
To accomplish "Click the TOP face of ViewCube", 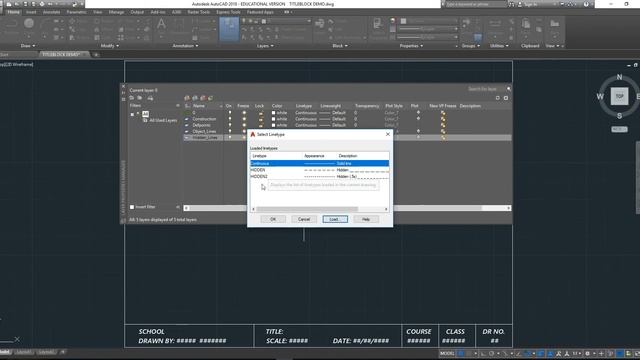I will 619,96.
